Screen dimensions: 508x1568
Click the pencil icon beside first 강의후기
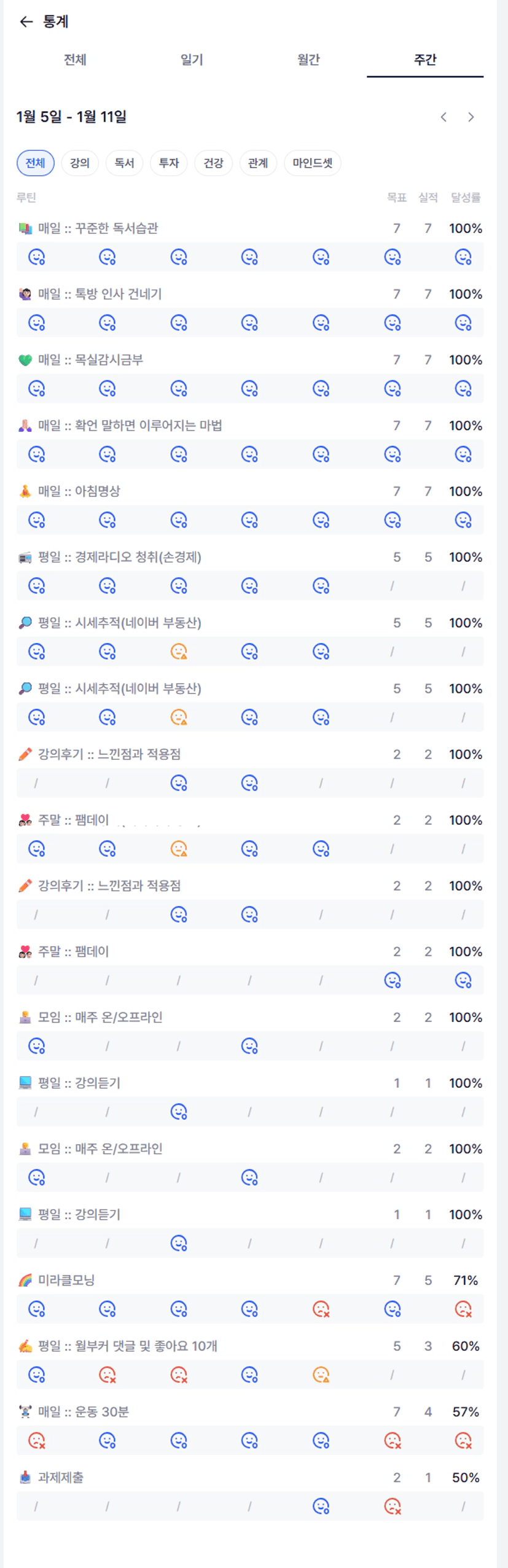(25, 754)
